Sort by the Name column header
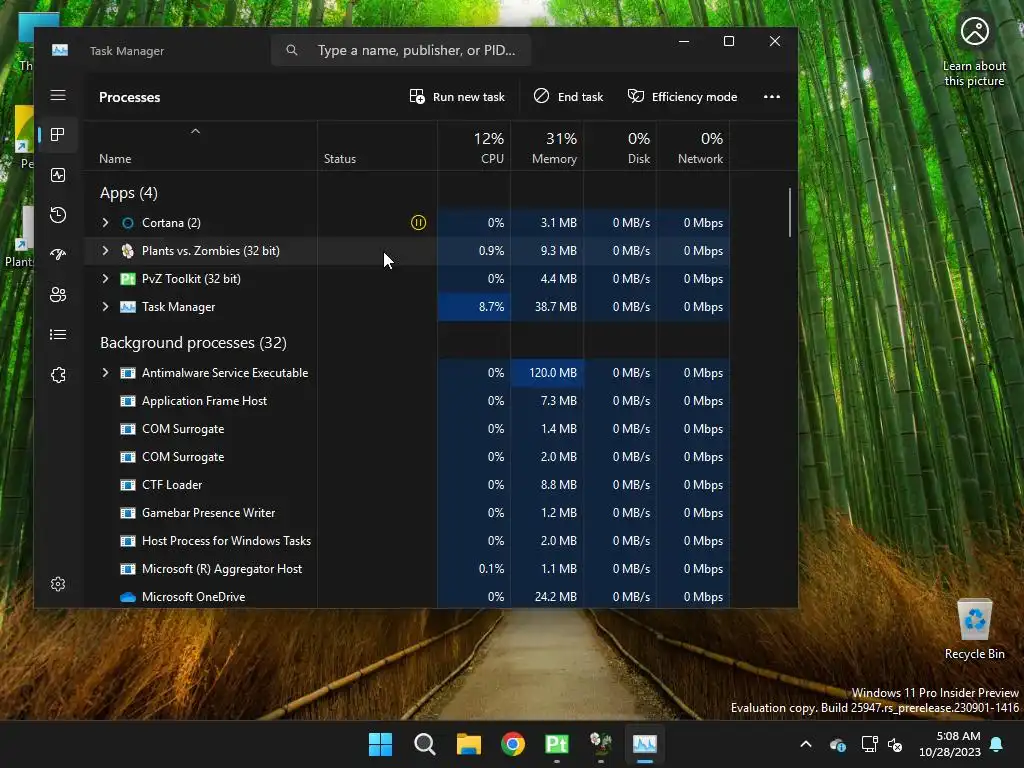This screenshot has height=768, width=1024. pyautogui.click(x=200, y=147)
